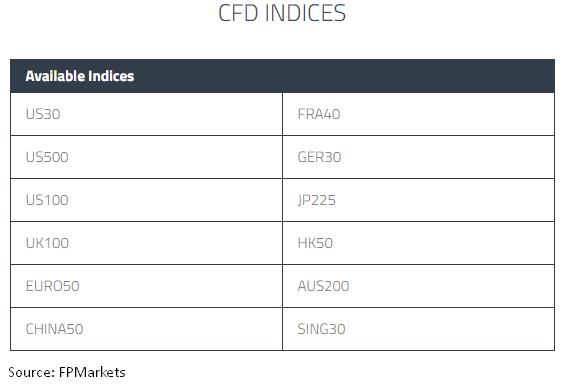
Task: Click the CFD INDICES heading
Action: pyautogui.click(x=282, y=13)
